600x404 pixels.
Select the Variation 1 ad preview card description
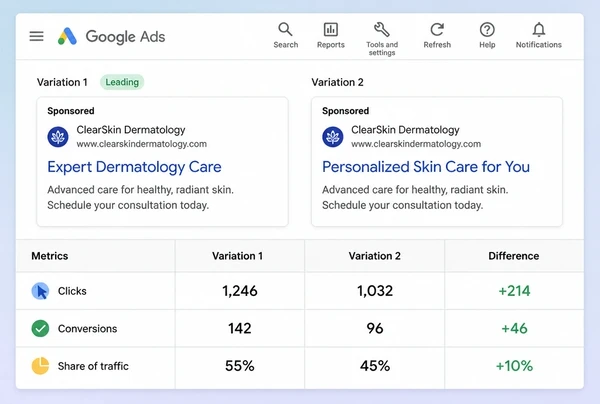pos(140,197)
